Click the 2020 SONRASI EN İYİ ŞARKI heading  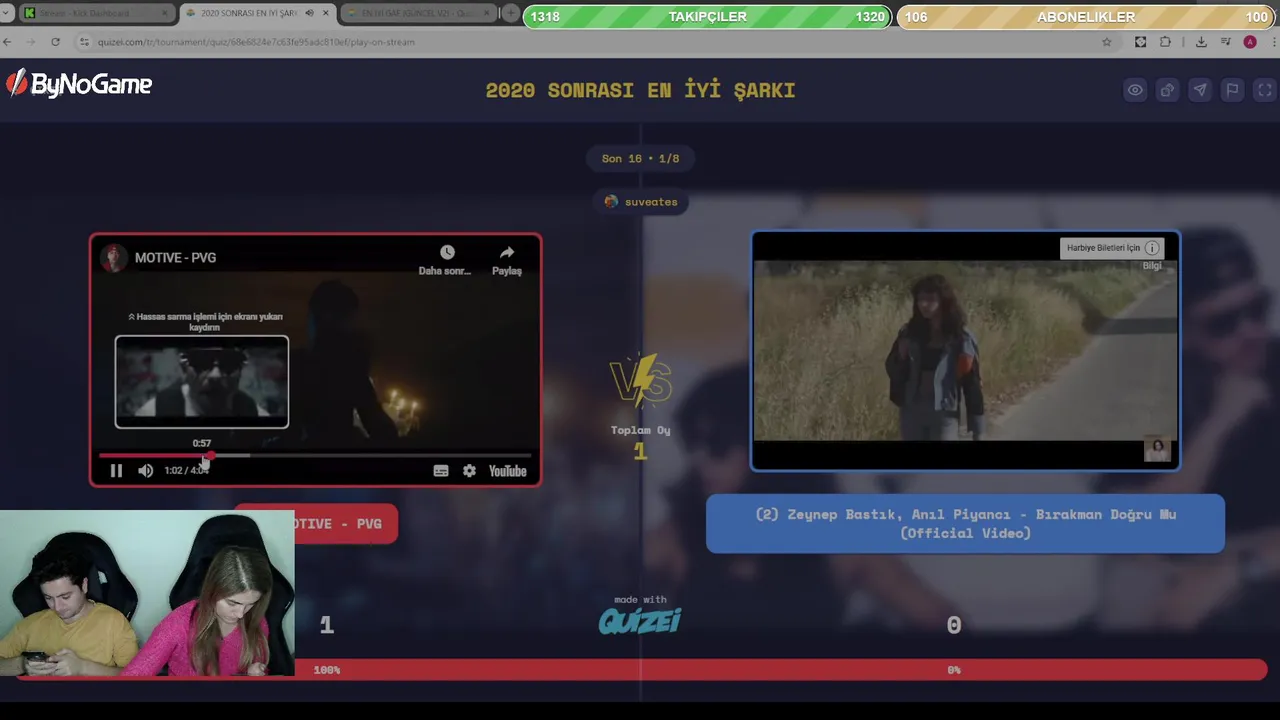tap(640, 90)
